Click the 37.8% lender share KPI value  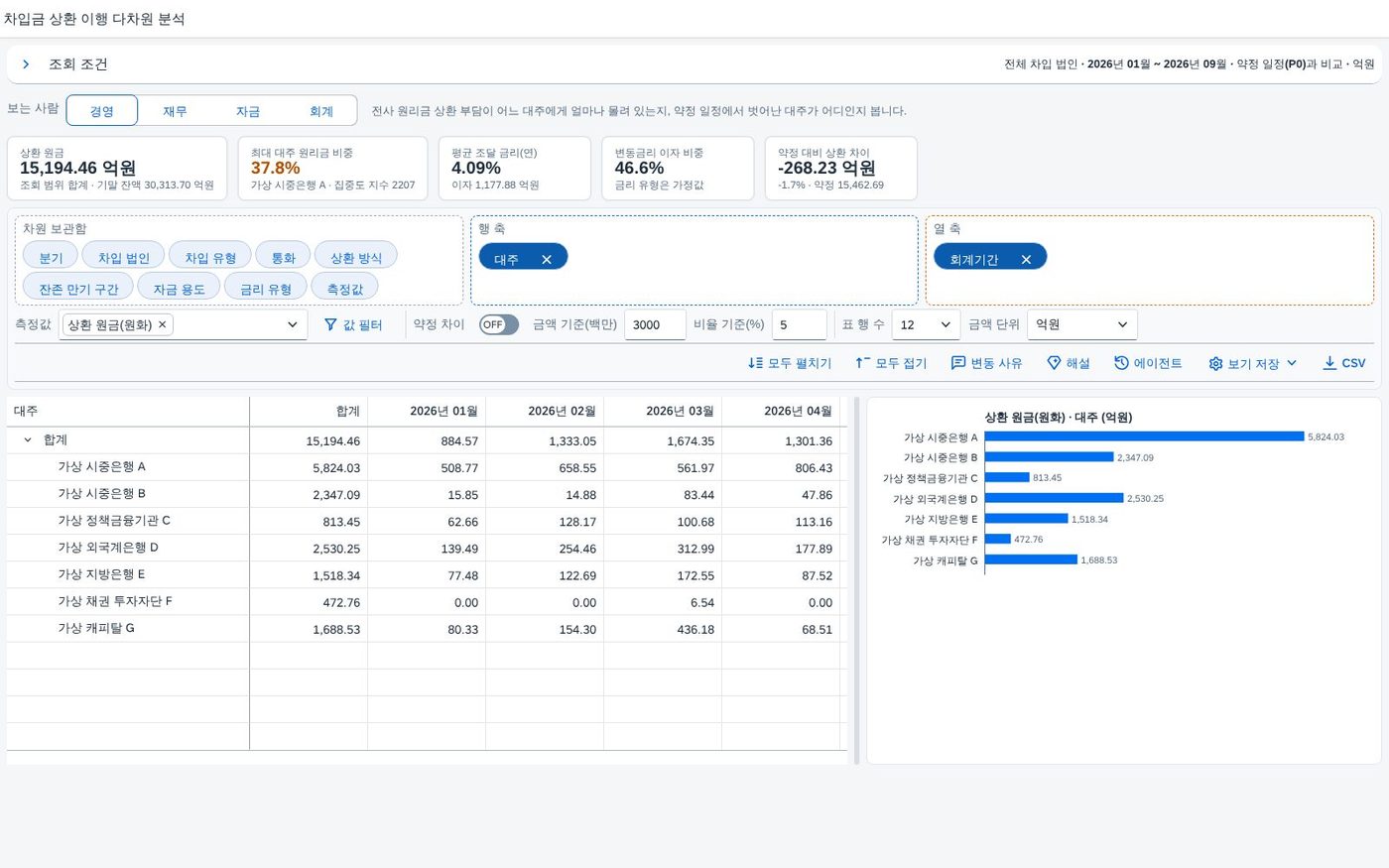point(275,169)
